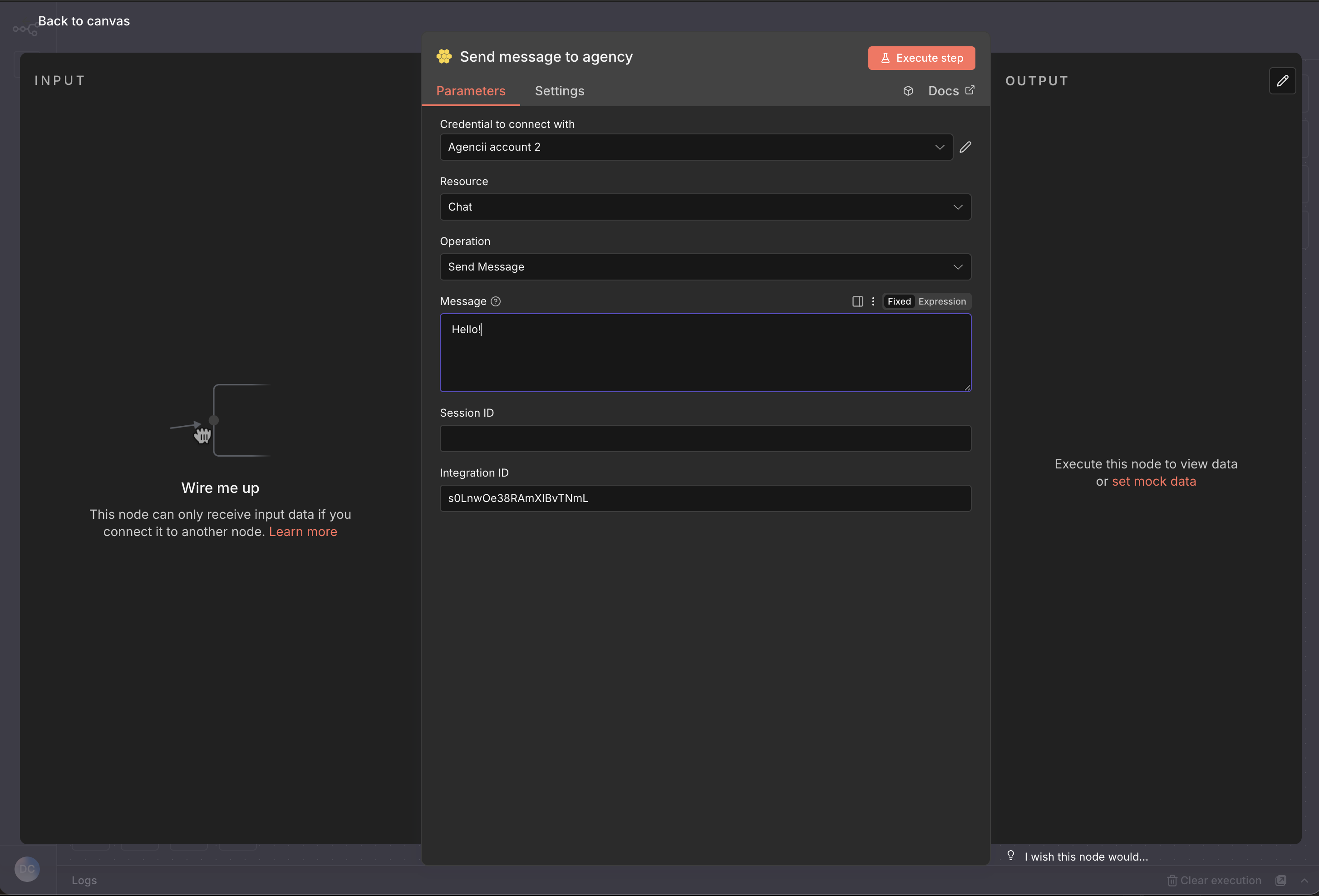Click the cube node-version icon beside Docs
Viewport: 1319px width, 896px height.
point(907,90)
